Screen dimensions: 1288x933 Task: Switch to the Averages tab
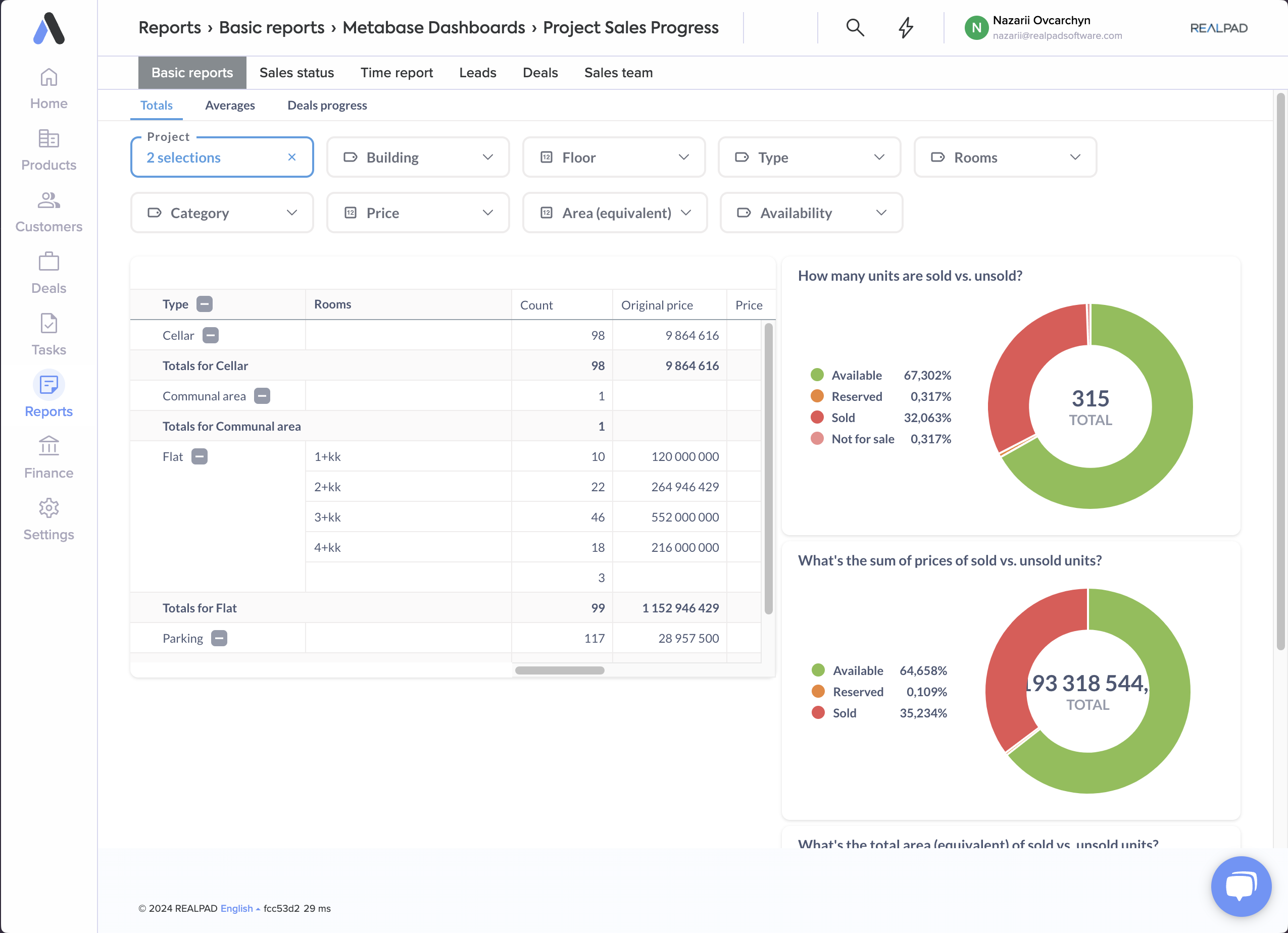tap(230, 105)
